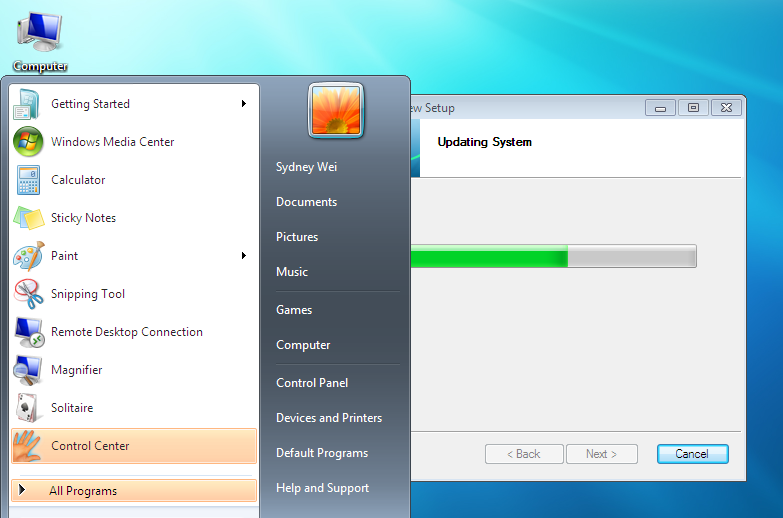Click the Setup window title text
Image resolution: width=783 pixels, height=518 pixels.
click(x=432, y=108)
